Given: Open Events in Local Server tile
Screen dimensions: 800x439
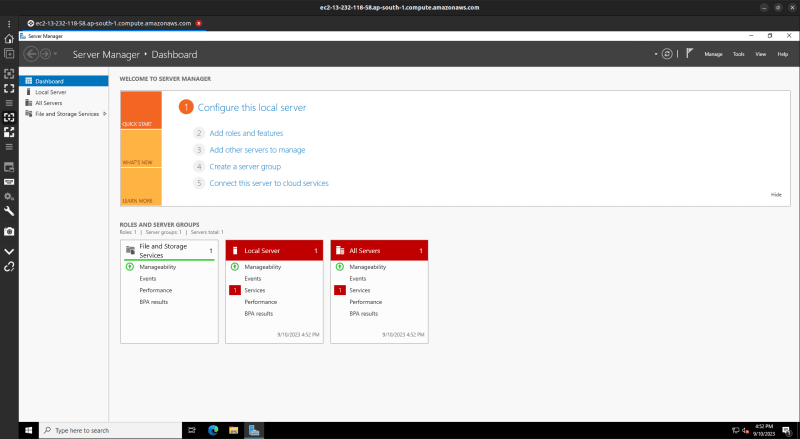Looking at the screenshot, I should coord(253,279).
